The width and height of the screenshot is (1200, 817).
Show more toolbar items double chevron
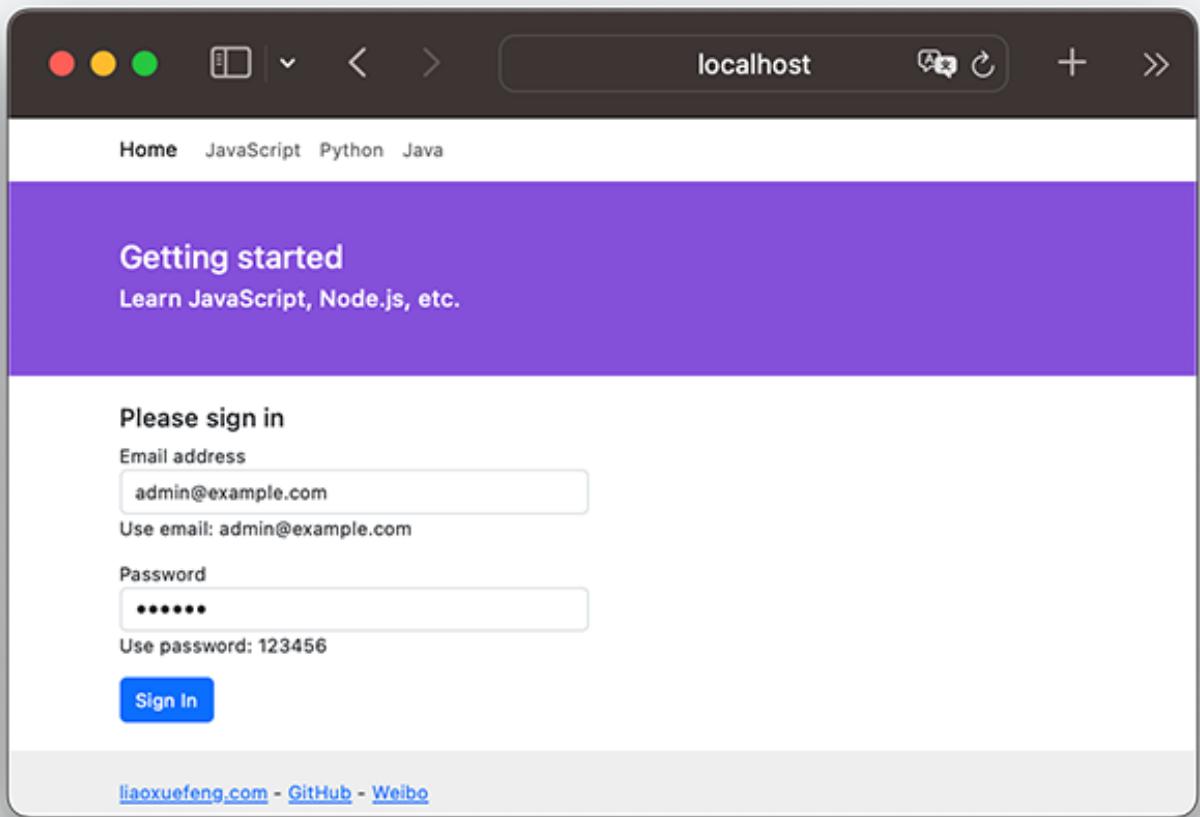point(1155,64)
